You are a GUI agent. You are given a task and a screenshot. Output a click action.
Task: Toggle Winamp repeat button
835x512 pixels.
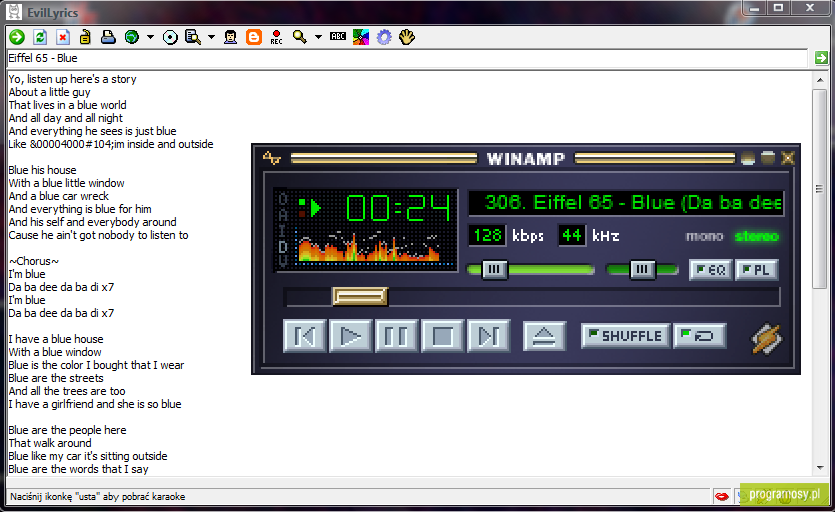tap(700, 336)
